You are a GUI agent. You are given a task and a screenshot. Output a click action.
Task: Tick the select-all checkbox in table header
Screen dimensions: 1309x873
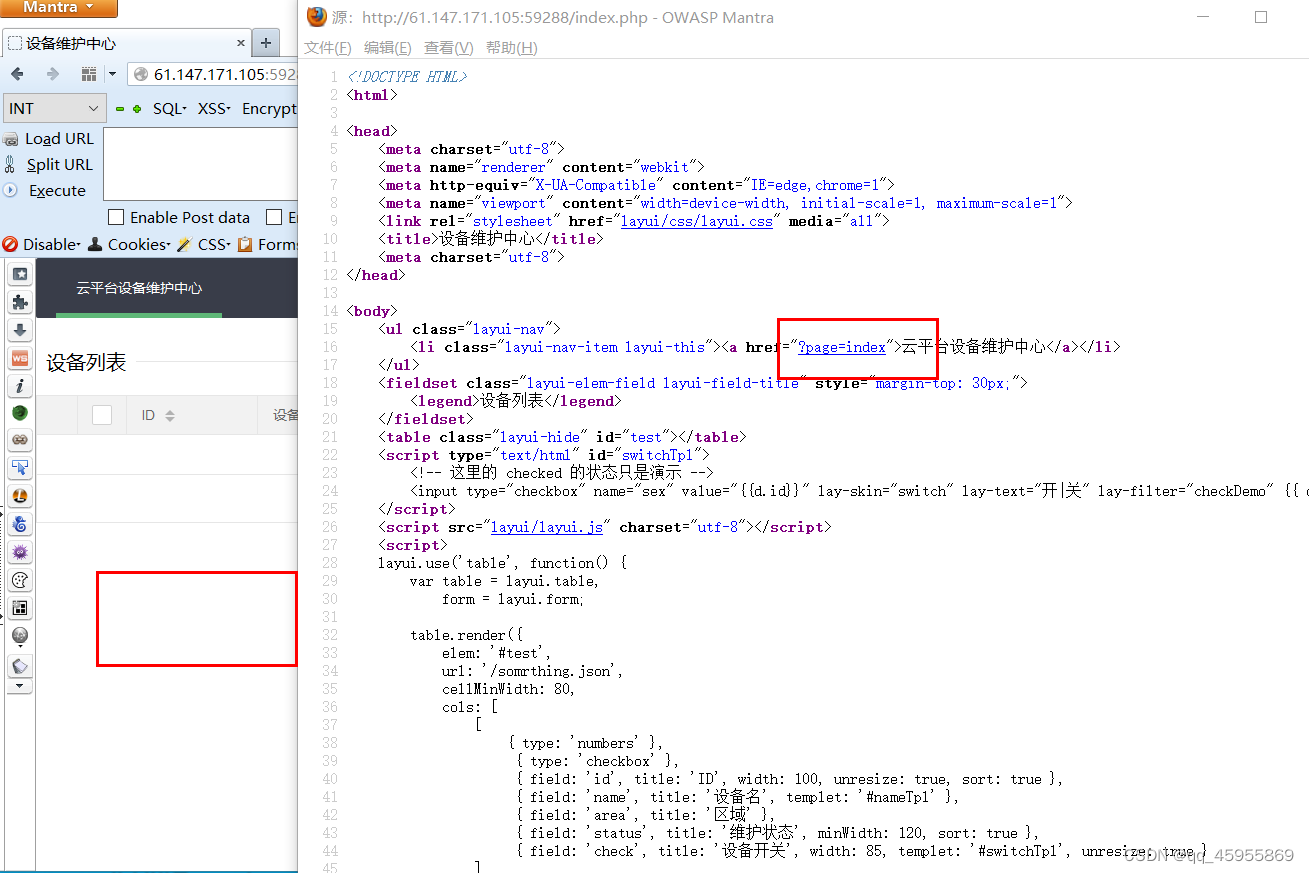[102, 415]
